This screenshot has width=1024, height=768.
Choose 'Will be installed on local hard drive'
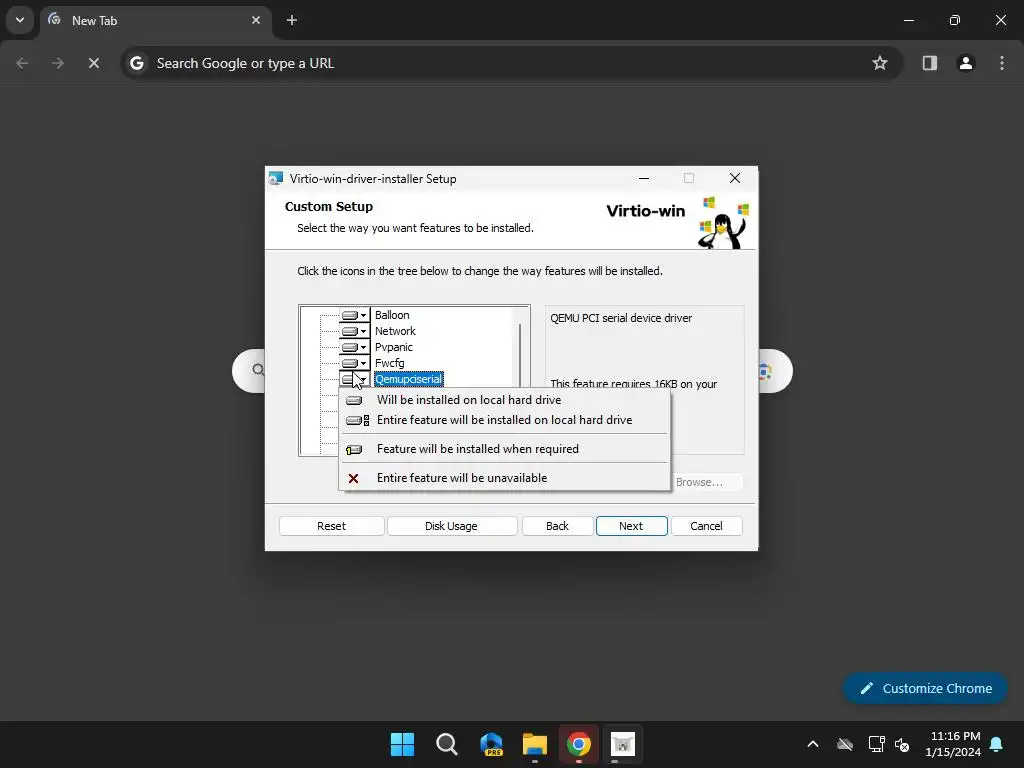click(x=505, y=400)
